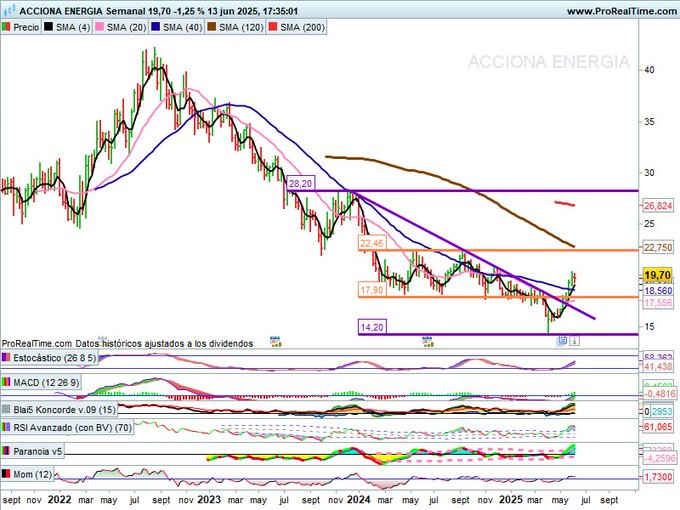Click the MACD value -0,4816 on axis
The height and width of the screenshot is (510, 680).
click(x=660, y=394)
